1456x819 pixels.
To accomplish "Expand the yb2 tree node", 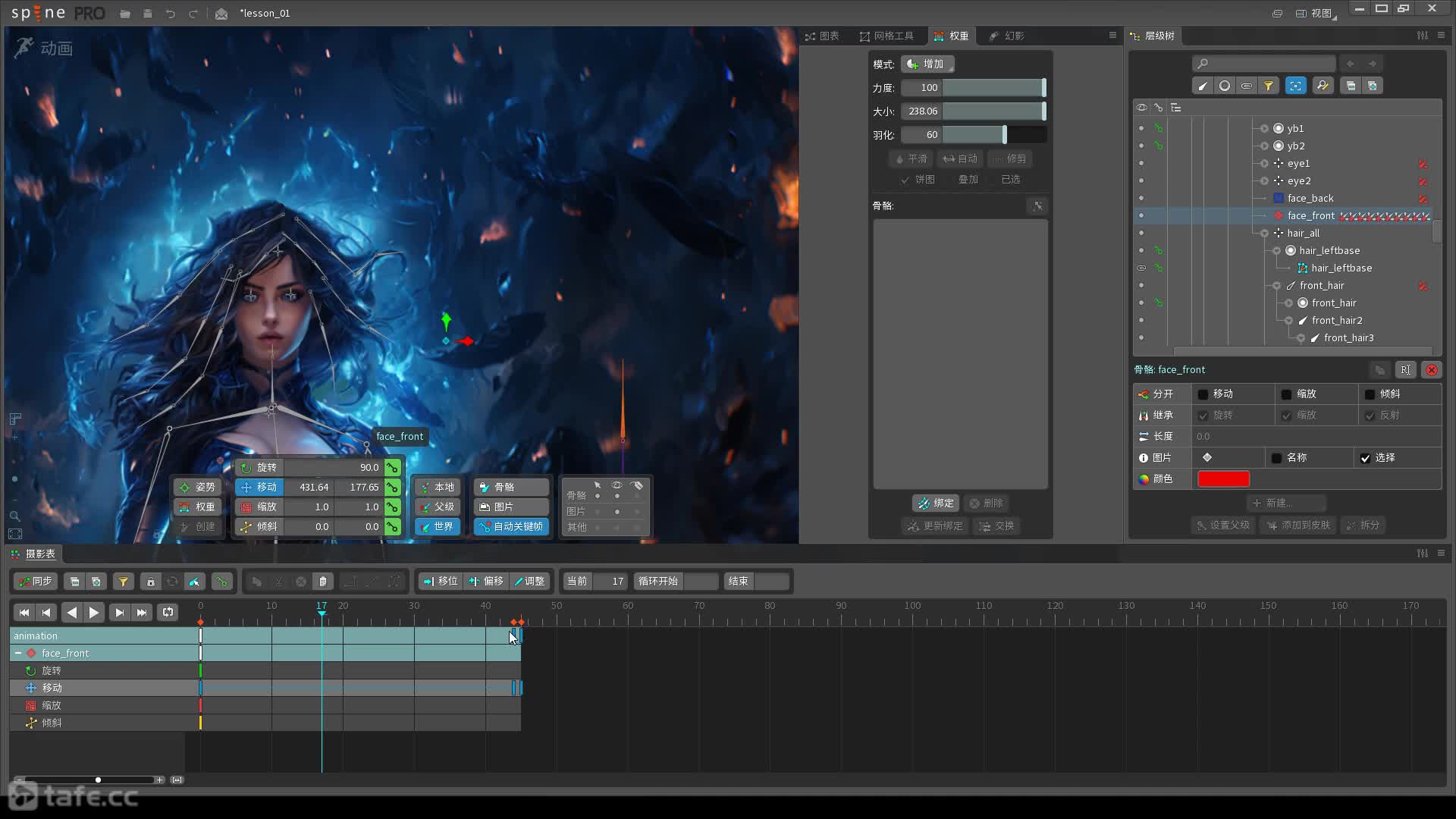I will (1264, 146).
